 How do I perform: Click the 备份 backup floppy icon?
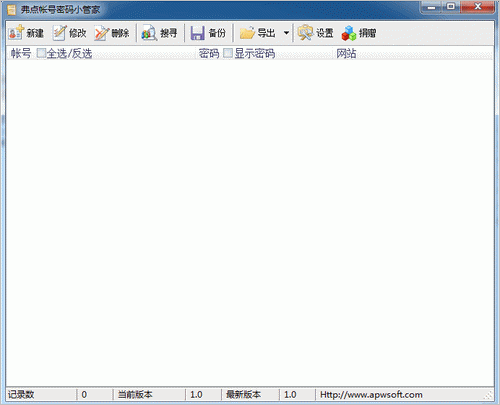tap(197, 33)
